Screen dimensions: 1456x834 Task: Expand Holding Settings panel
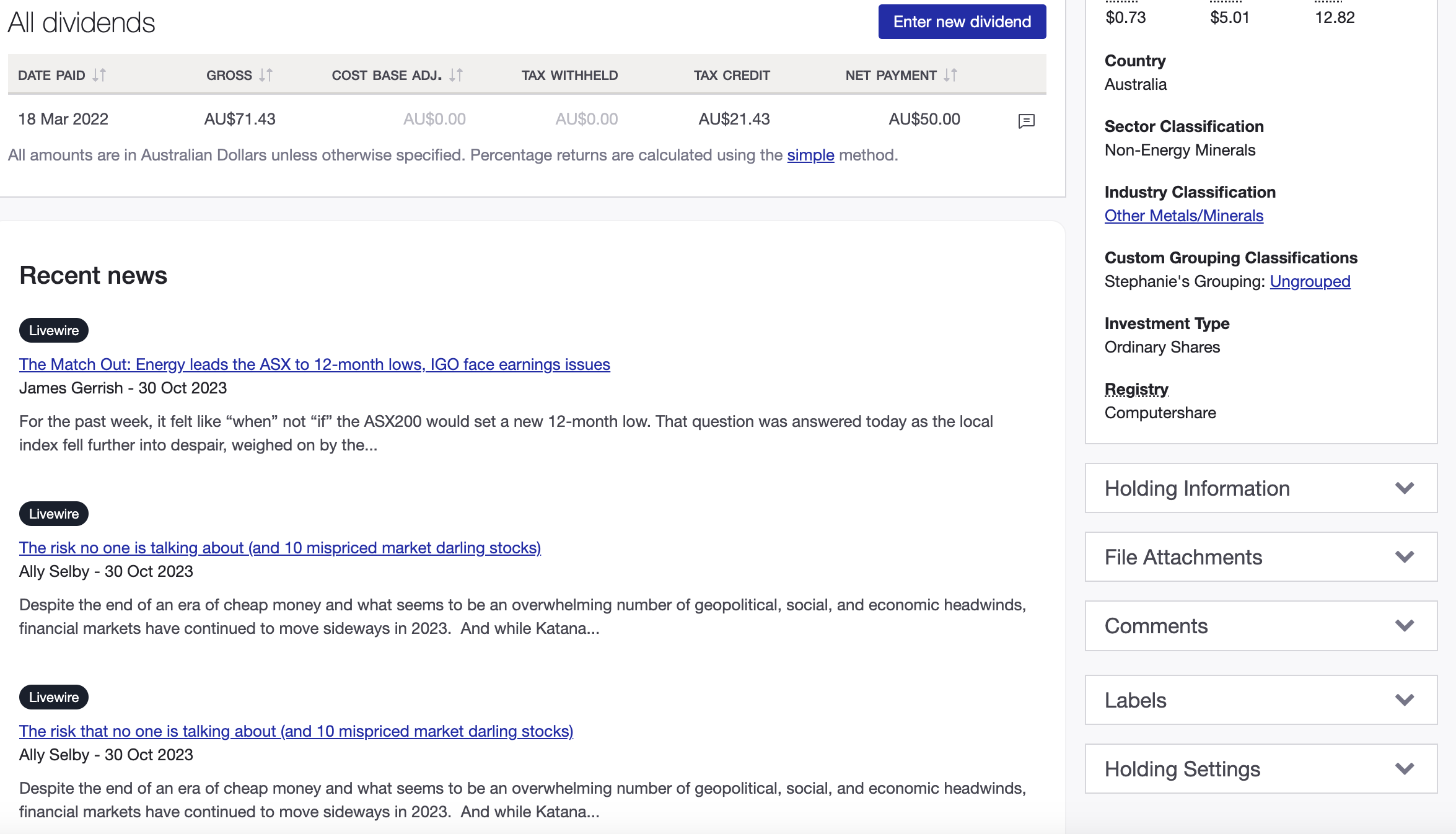[x=1261, y=769]
